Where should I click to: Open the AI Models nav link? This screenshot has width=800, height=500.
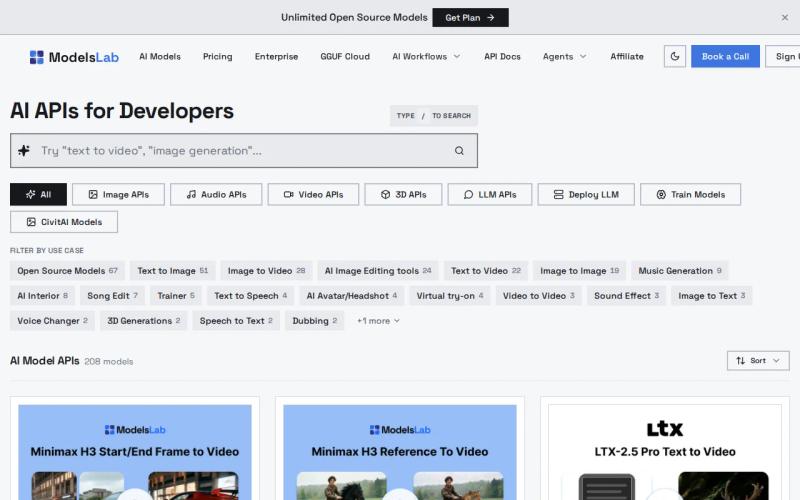pos(160,57)
